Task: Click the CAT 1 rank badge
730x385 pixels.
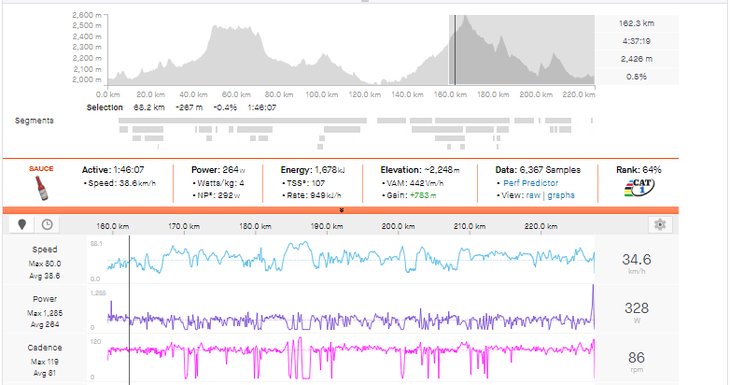Action: click(x=639, y=188)
